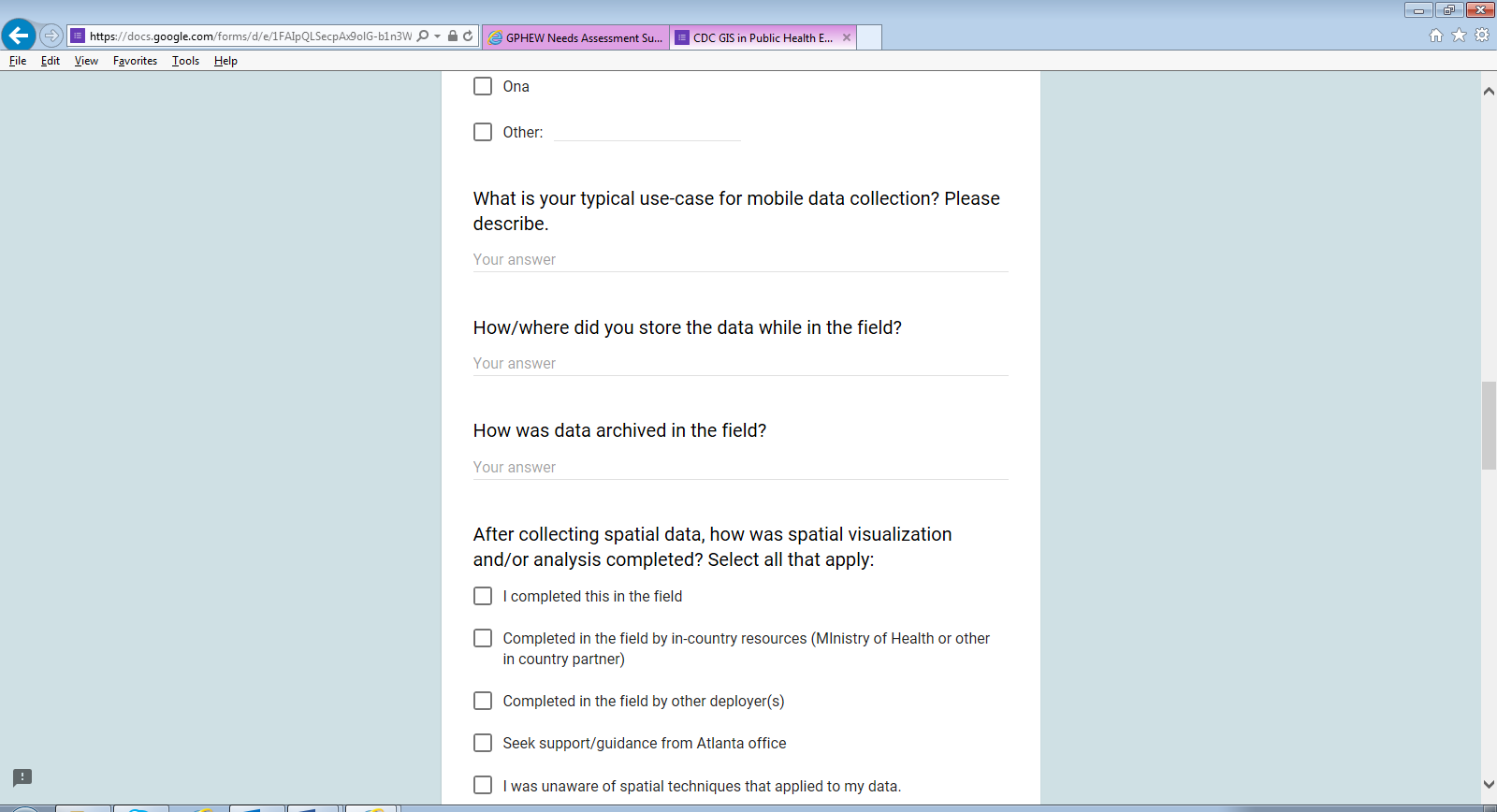1497x812 pixels.
Task: Tick 'Completed in the field by in-country resources'
Action: point(483,638)
